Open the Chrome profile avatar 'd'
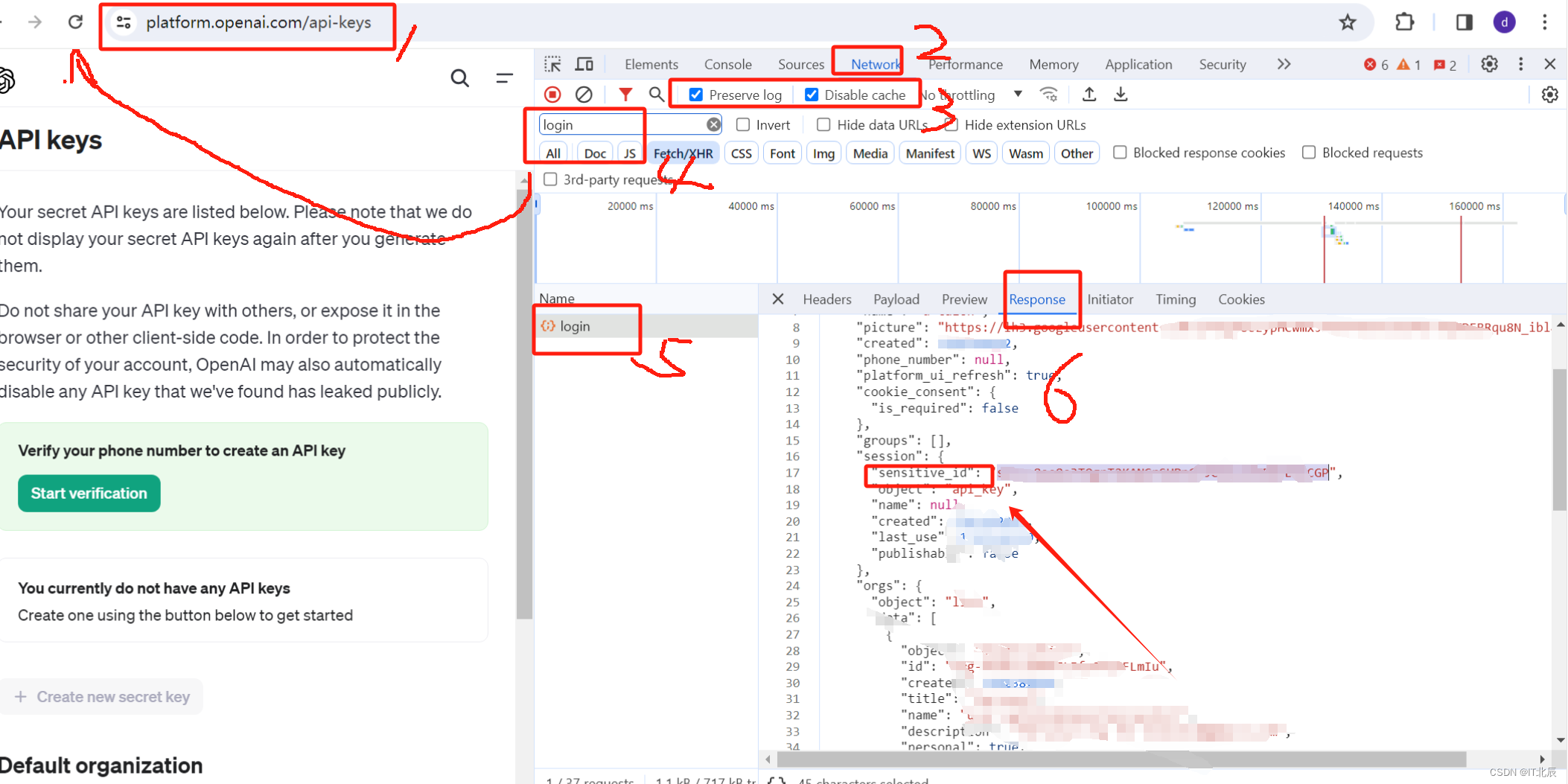The image size is (1568, 784). pyautogui.click(x=1504, y=22)
